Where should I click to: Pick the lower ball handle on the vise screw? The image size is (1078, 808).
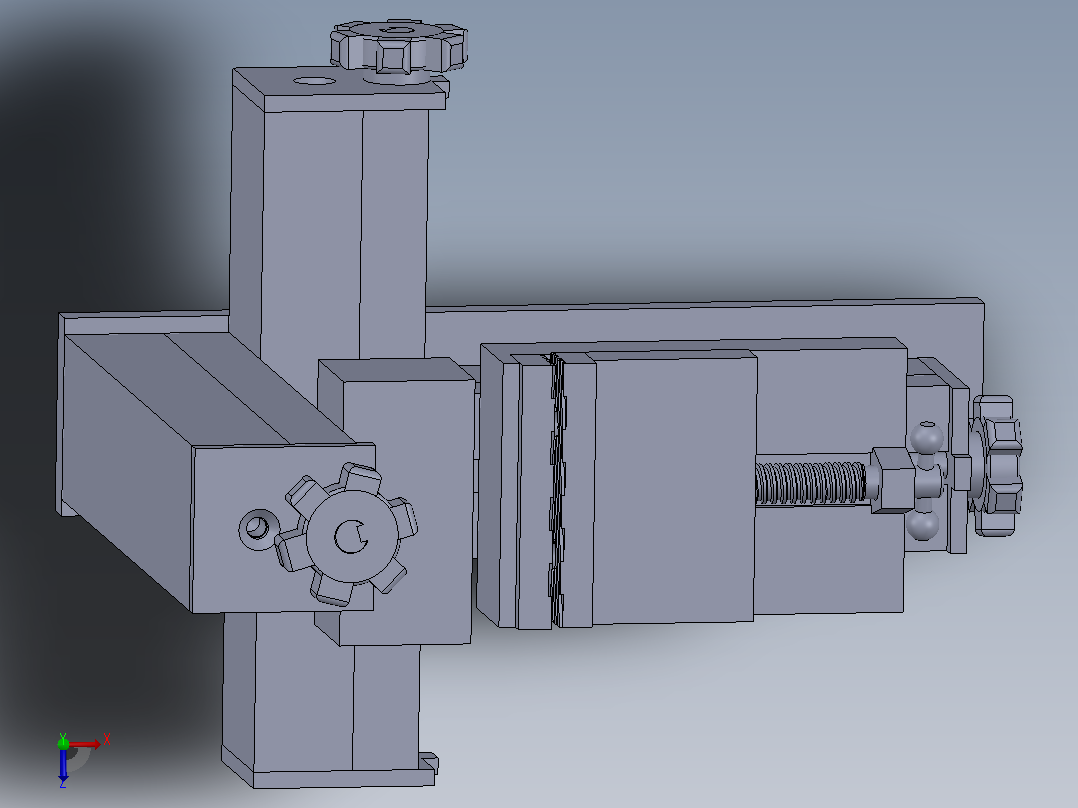tap(923, 524)
